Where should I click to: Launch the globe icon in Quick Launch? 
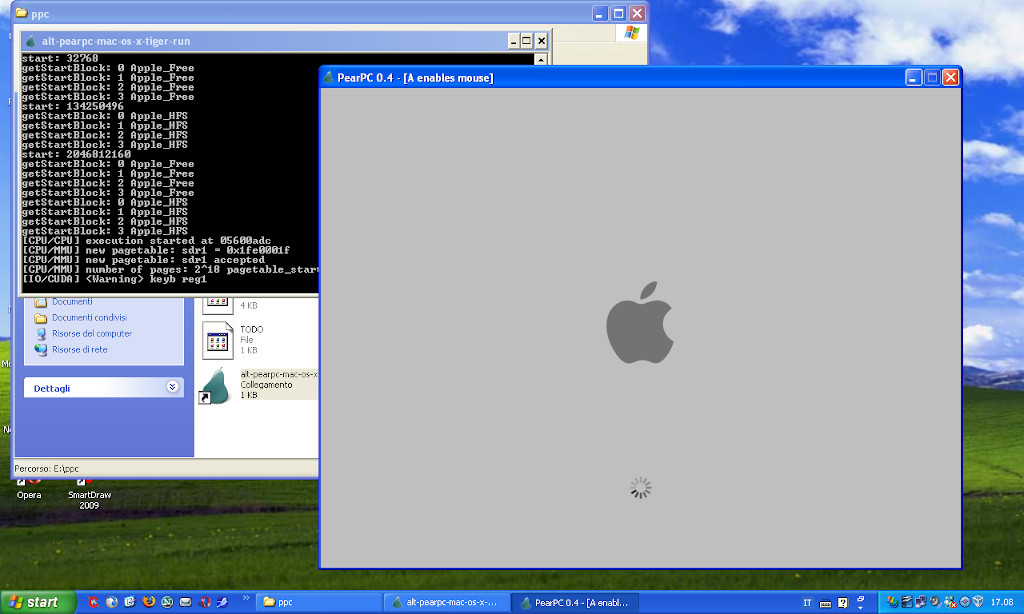112,602
